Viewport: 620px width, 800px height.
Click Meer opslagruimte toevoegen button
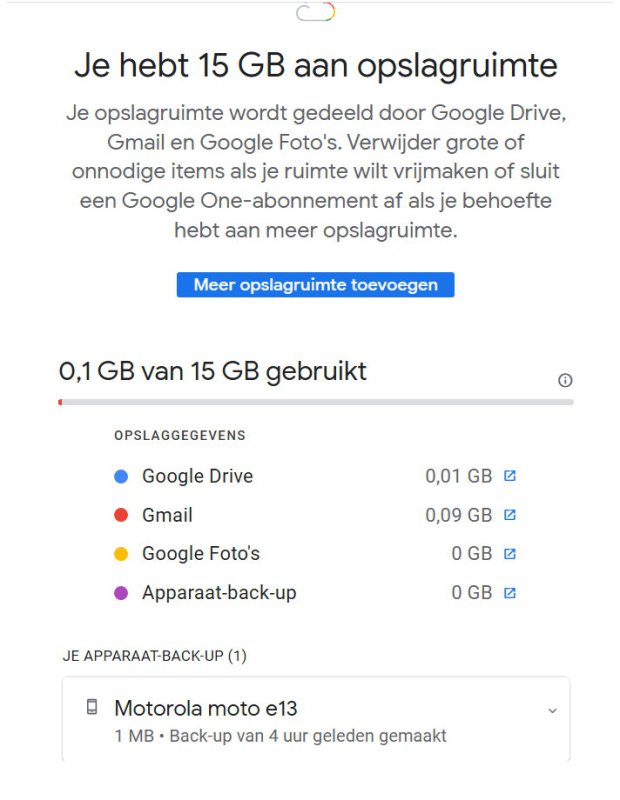click(315, 285)
